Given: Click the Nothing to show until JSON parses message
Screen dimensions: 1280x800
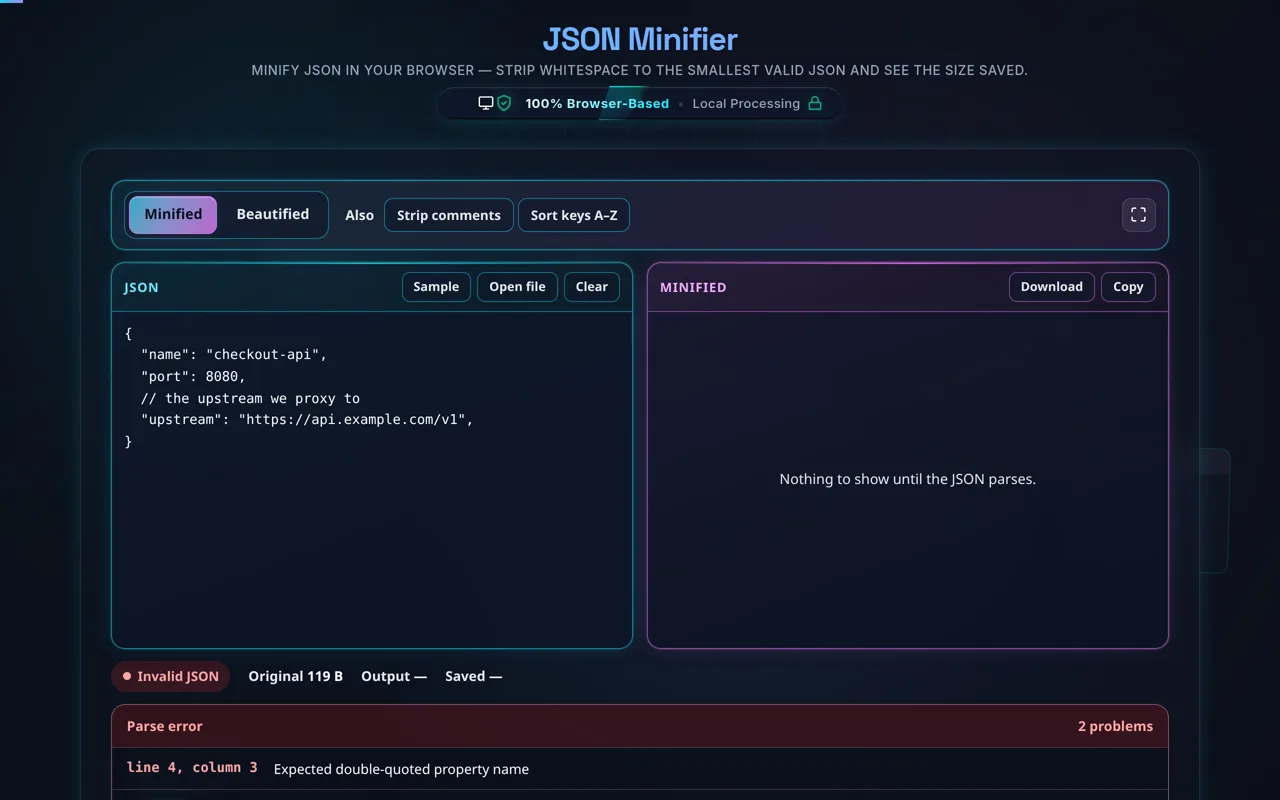Looking at the screenshot, I should [x=908, y=479].
